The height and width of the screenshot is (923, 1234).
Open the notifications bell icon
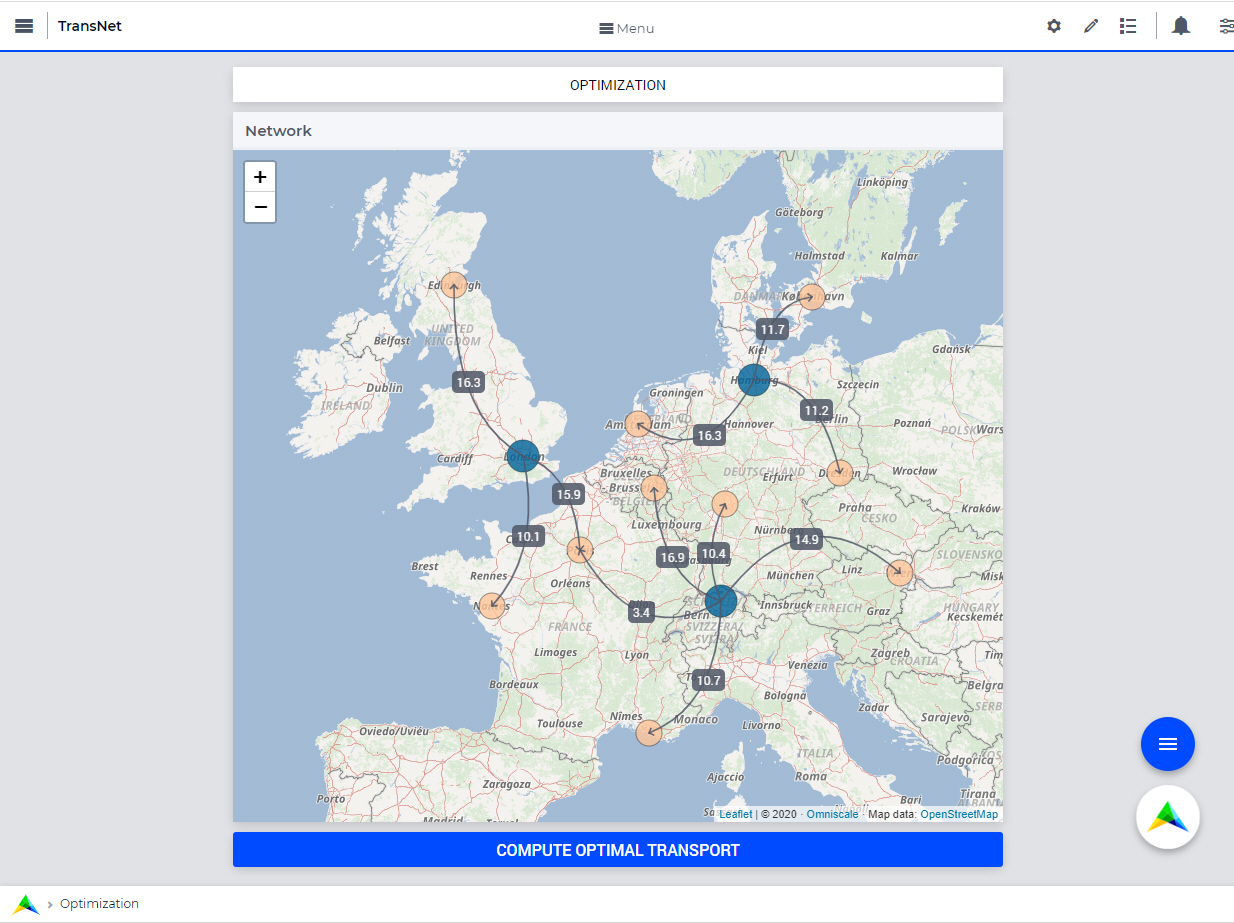pyautogui.click(x=1181, y=26)
